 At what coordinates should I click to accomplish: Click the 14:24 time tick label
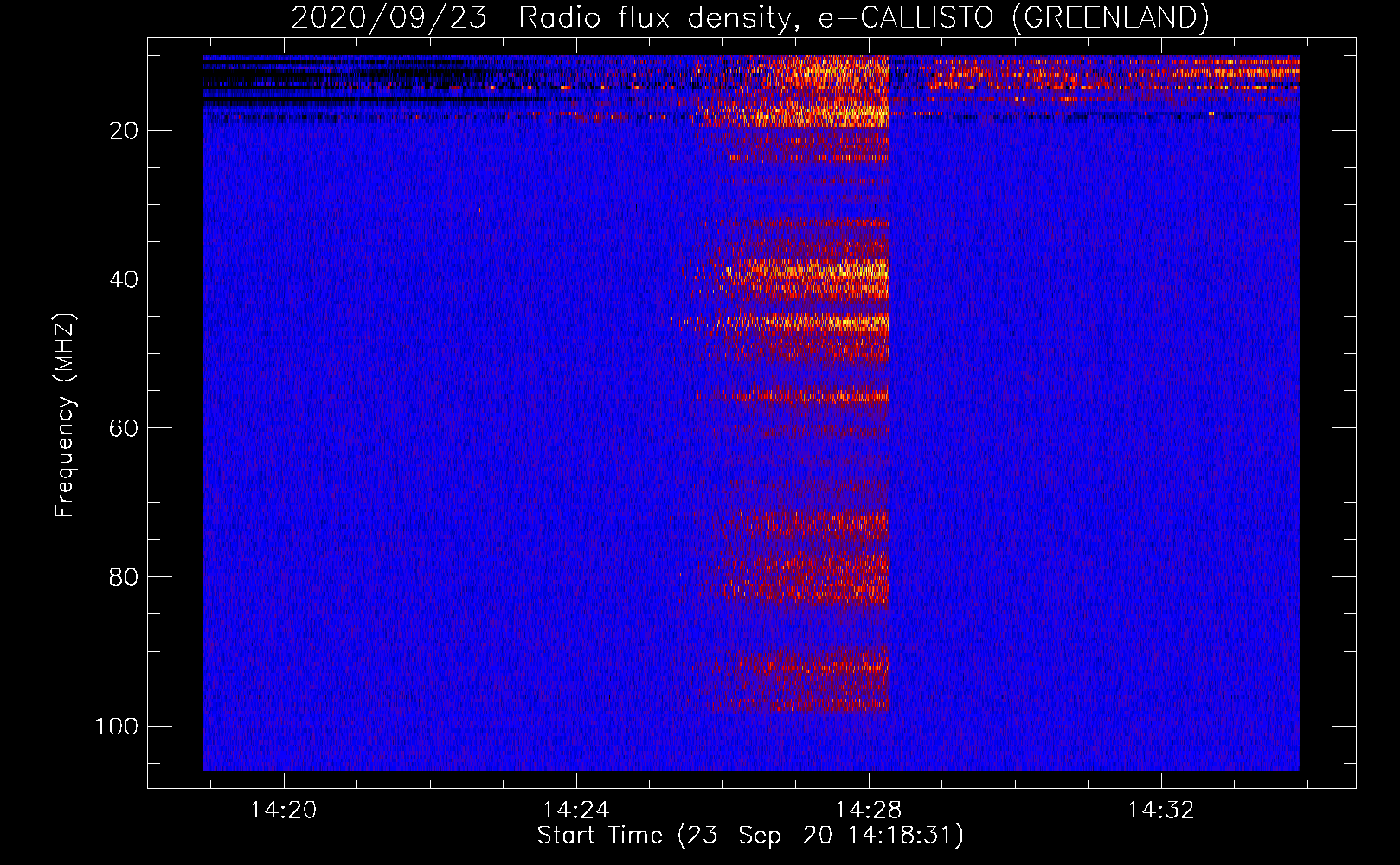575,811
